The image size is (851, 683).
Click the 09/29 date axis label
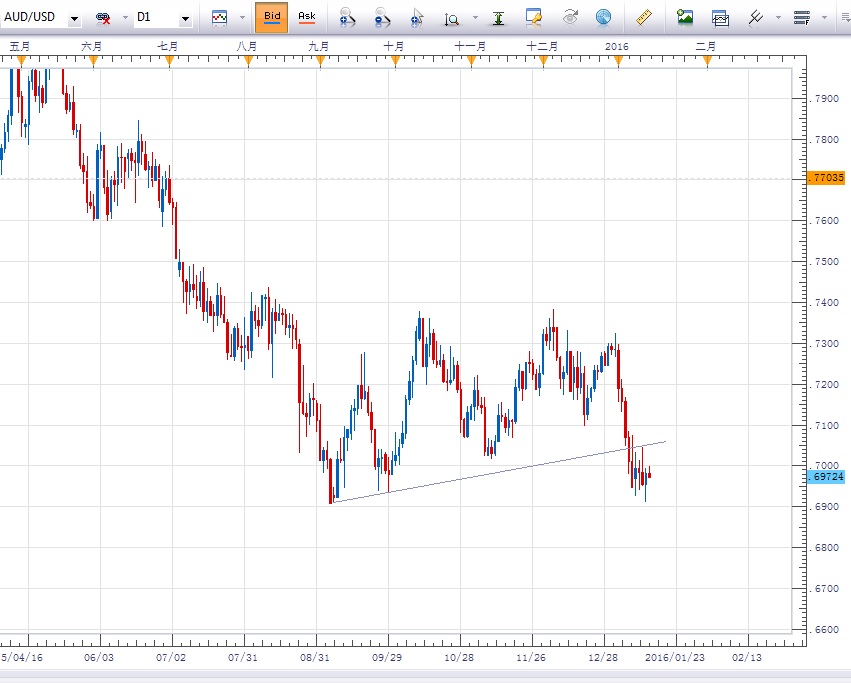click(387, 657)
